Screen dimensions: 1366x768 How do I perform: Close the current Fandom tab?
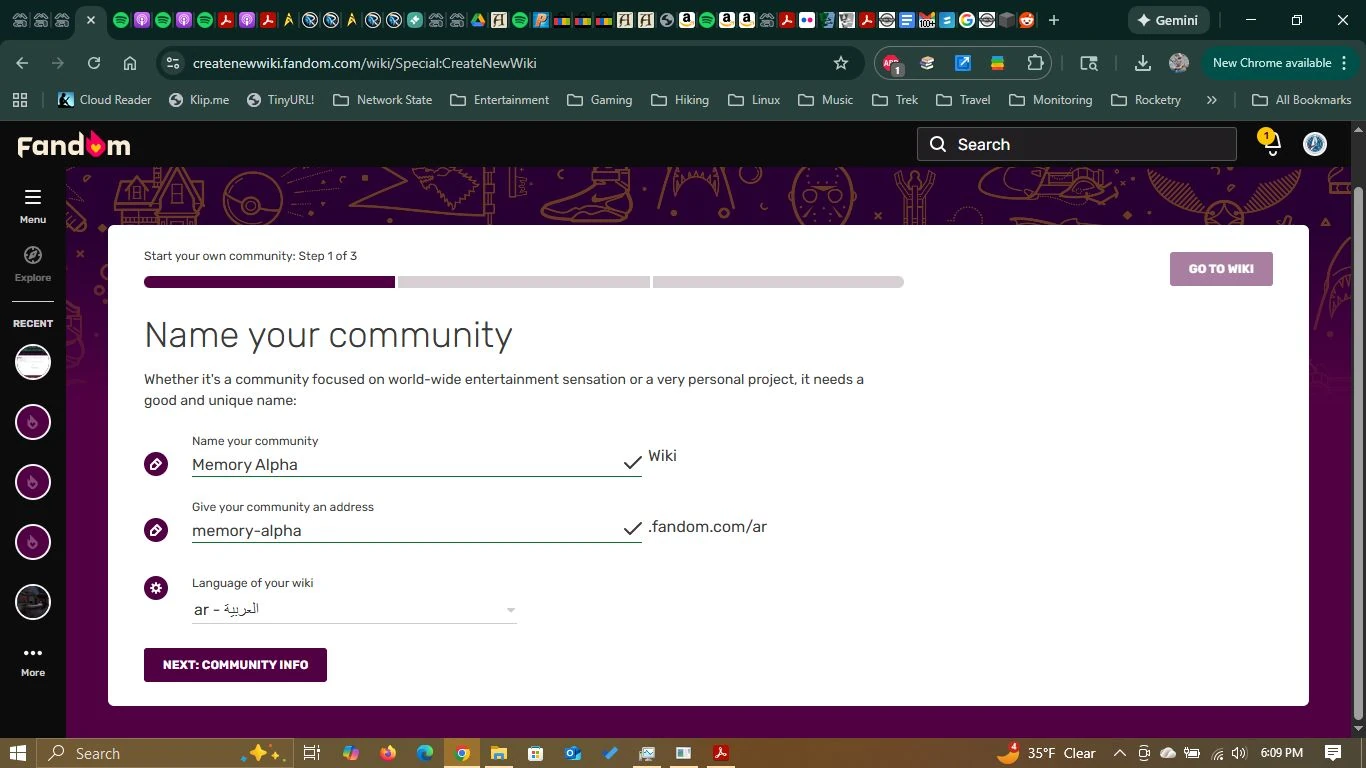tap(91, 20)
